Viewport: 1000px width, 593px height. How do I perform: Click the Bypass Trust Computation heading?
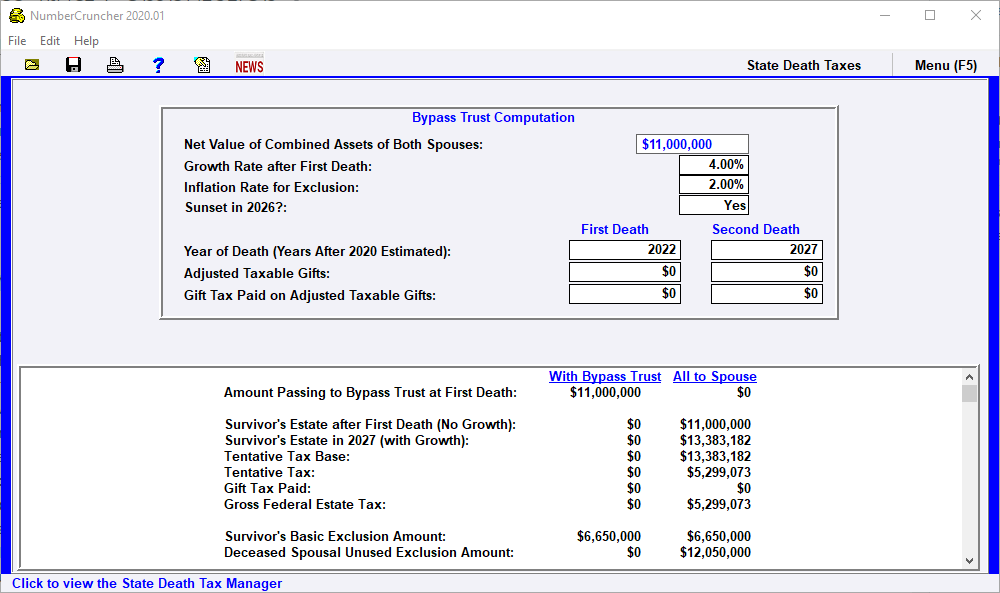[x=493, y=117]
